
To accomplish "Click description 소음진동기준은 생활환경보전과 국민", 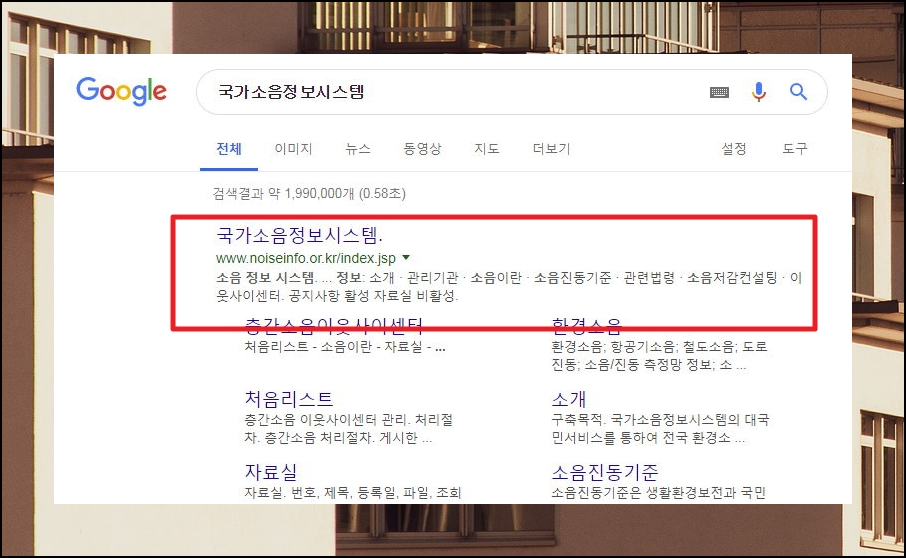I will (658, 493).
